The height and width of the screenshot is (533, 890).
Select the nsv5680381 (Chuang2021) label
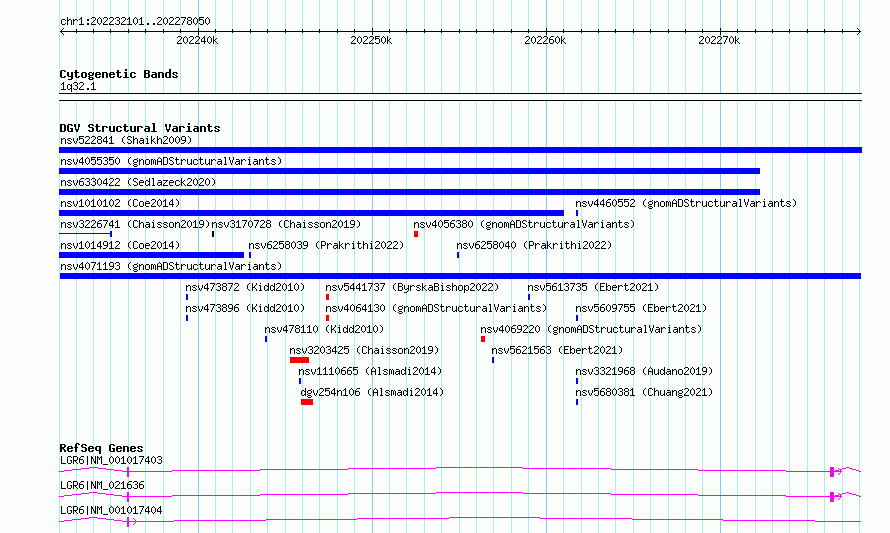[x=644, y=392]
